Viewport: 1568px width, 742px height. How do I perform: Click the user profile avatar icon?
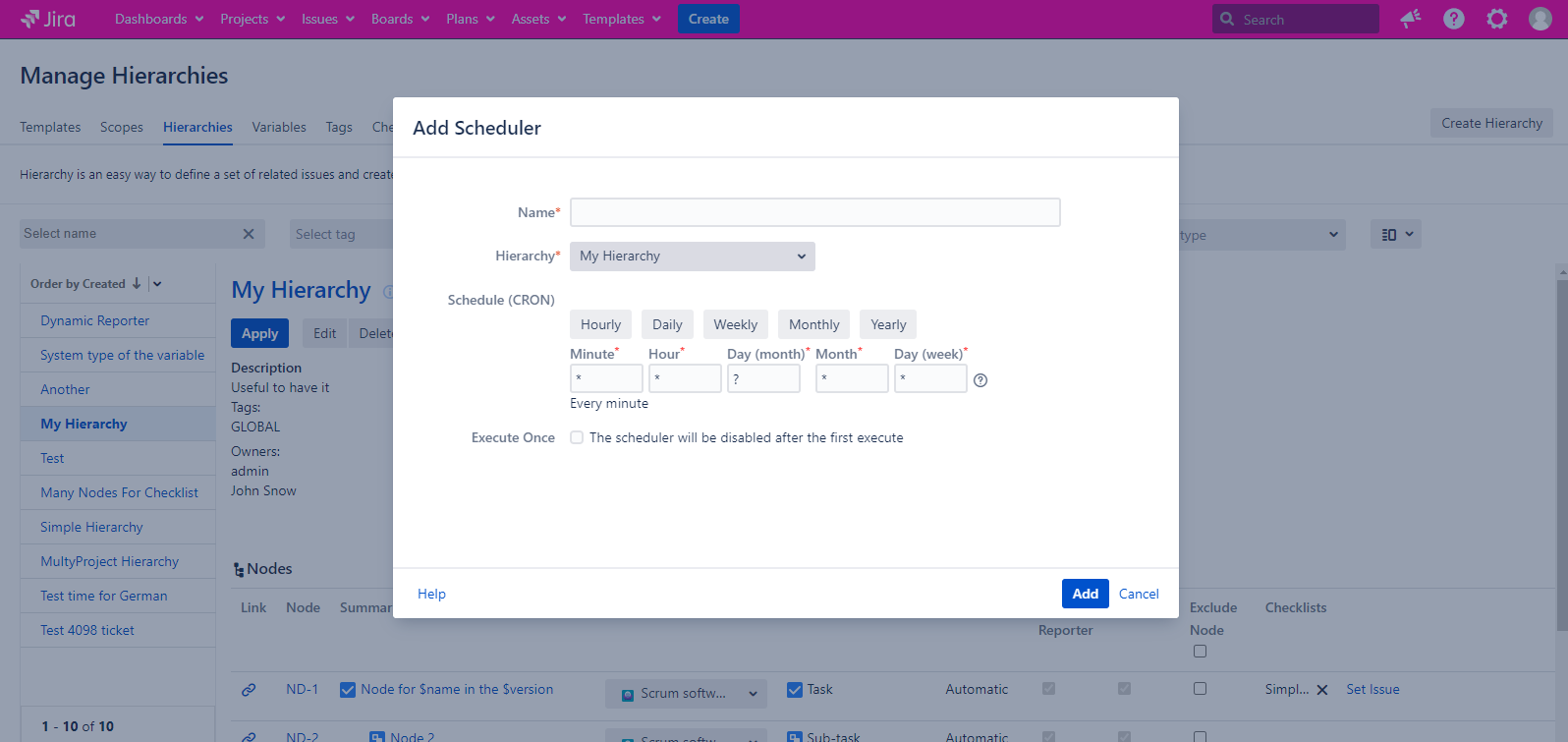[1540, 19]
